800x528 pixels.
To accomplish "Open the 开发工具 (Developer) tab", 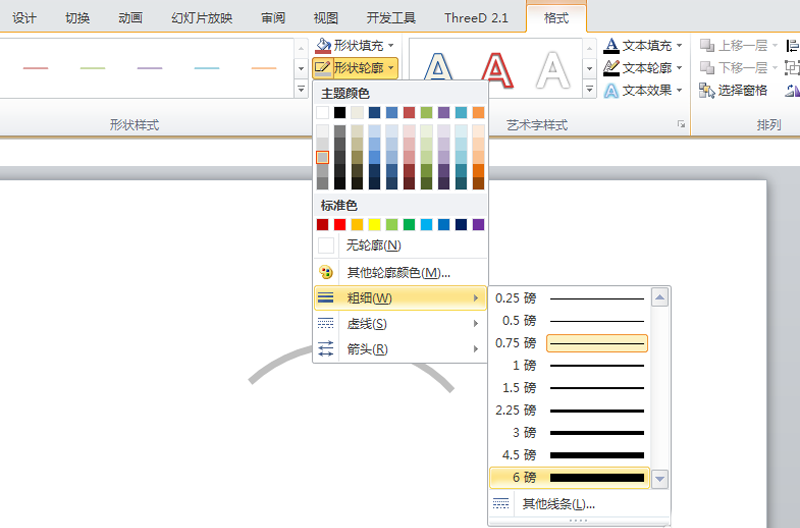I will click(391, 18).
